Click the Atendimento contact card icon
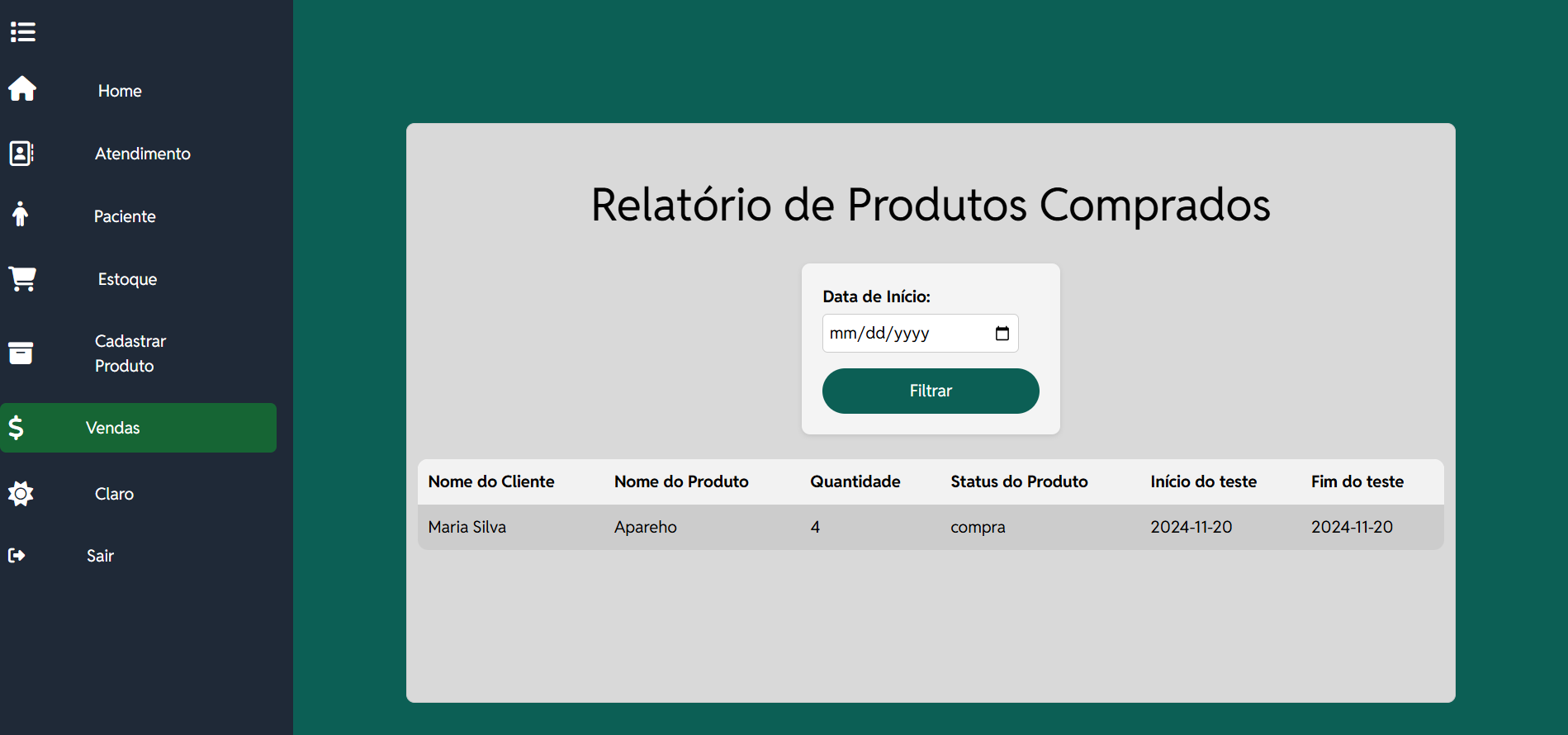The image size is (1568, 735). [x=21, y=153]
